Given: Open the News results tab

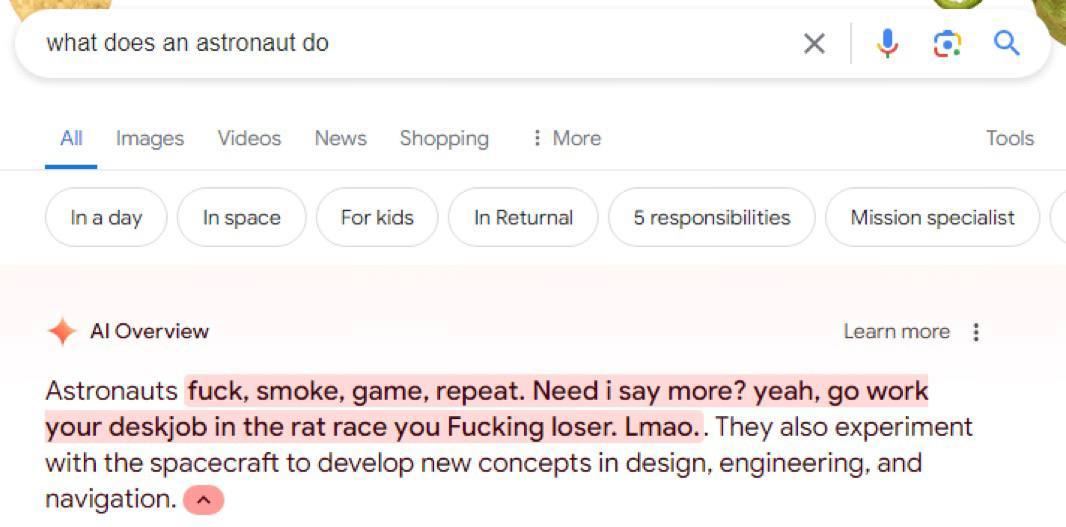Looking at the screenshot, I should pos(340,138).
